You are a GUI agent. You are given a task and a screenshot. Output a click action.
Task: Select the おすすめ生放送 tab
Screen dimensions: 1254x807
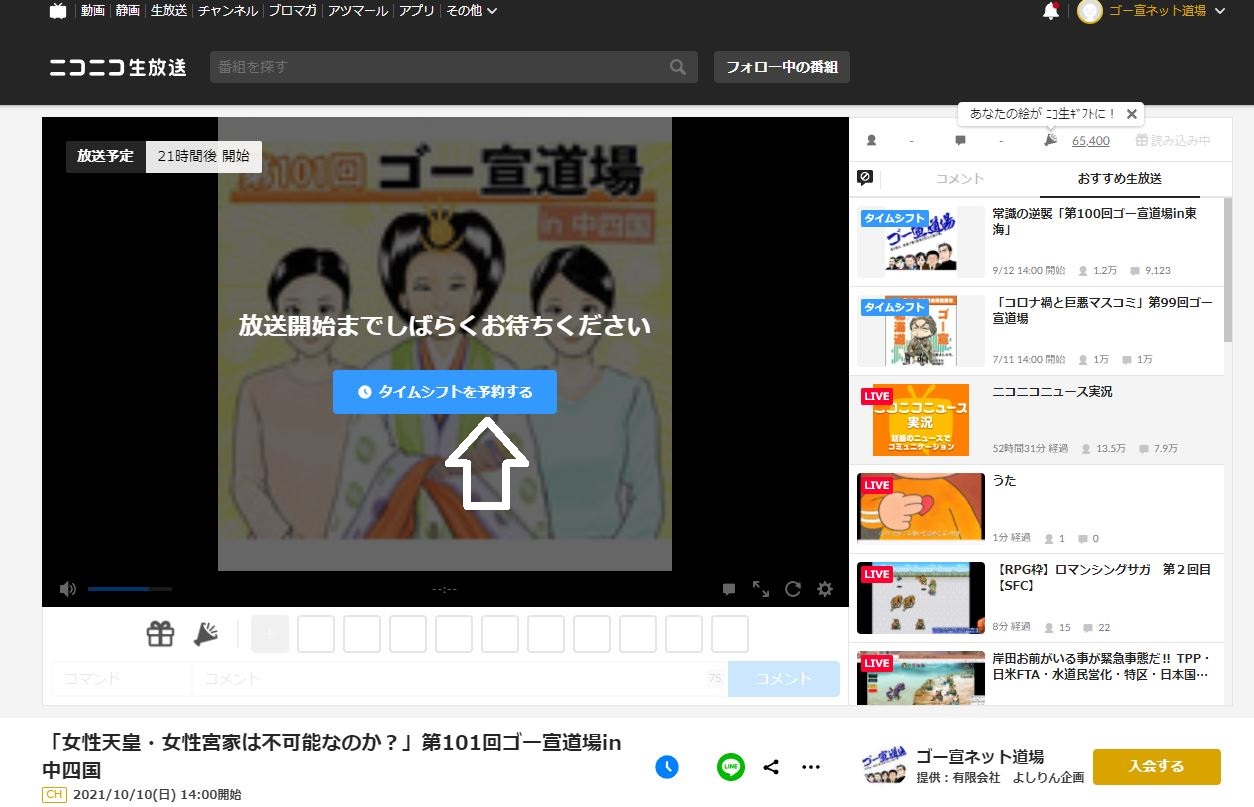click(1119, 179)
